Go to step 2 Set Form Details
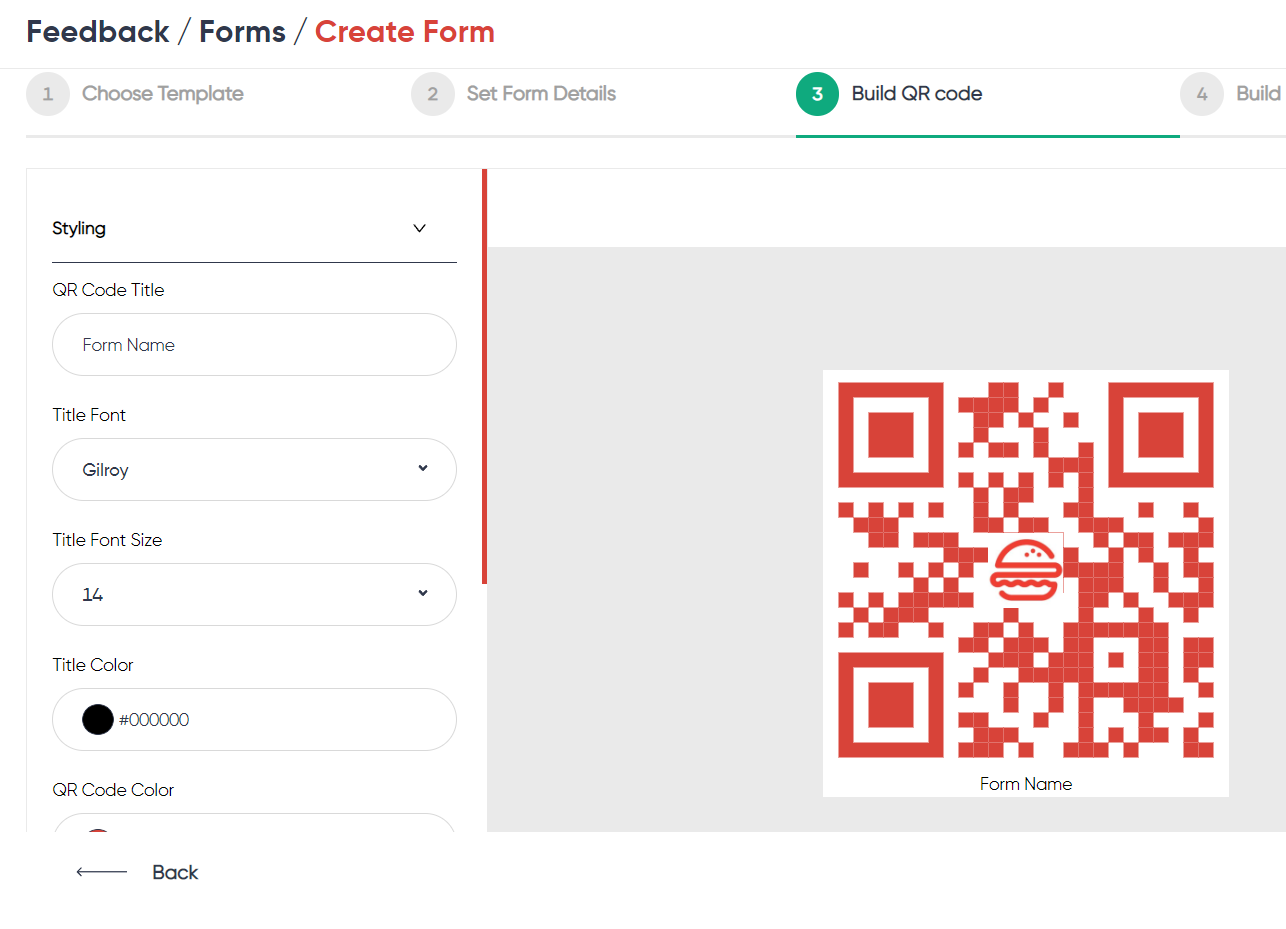 tap(514, 94)
